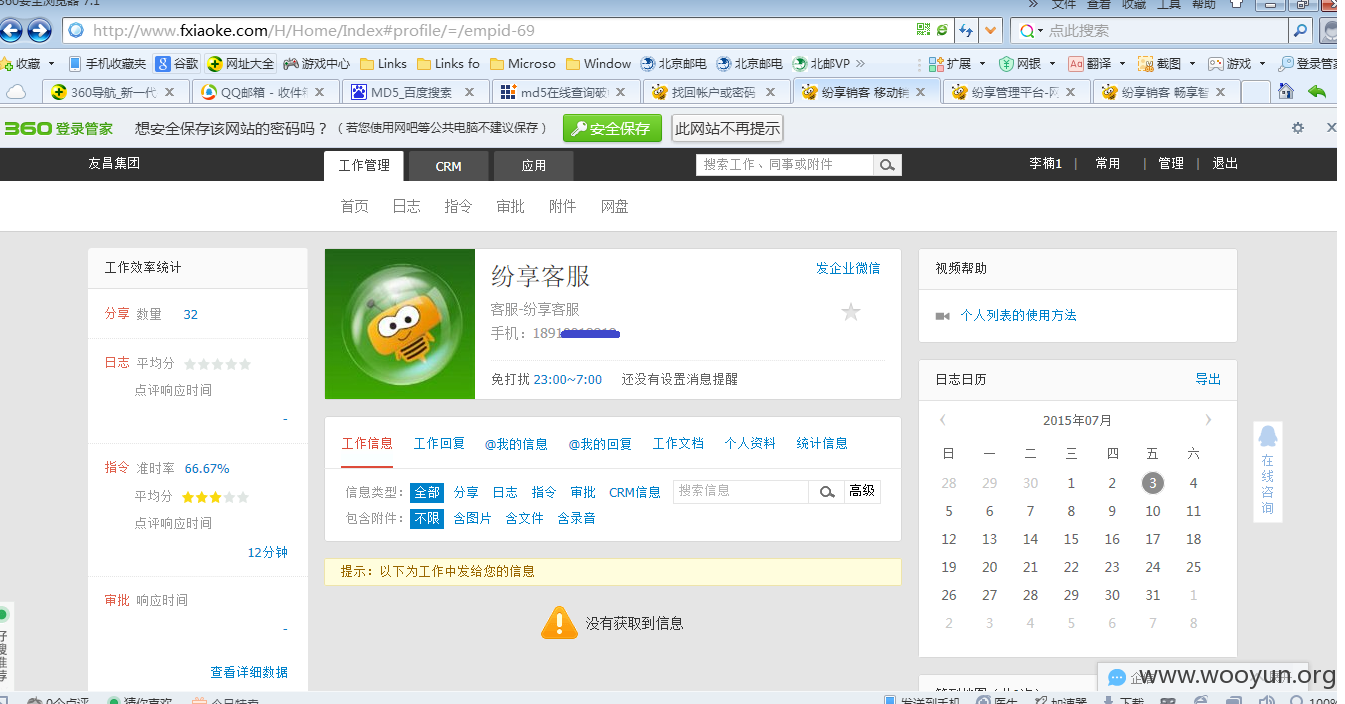
Task: Open the 网址大全 bookmark
Action: click(240, 63)
